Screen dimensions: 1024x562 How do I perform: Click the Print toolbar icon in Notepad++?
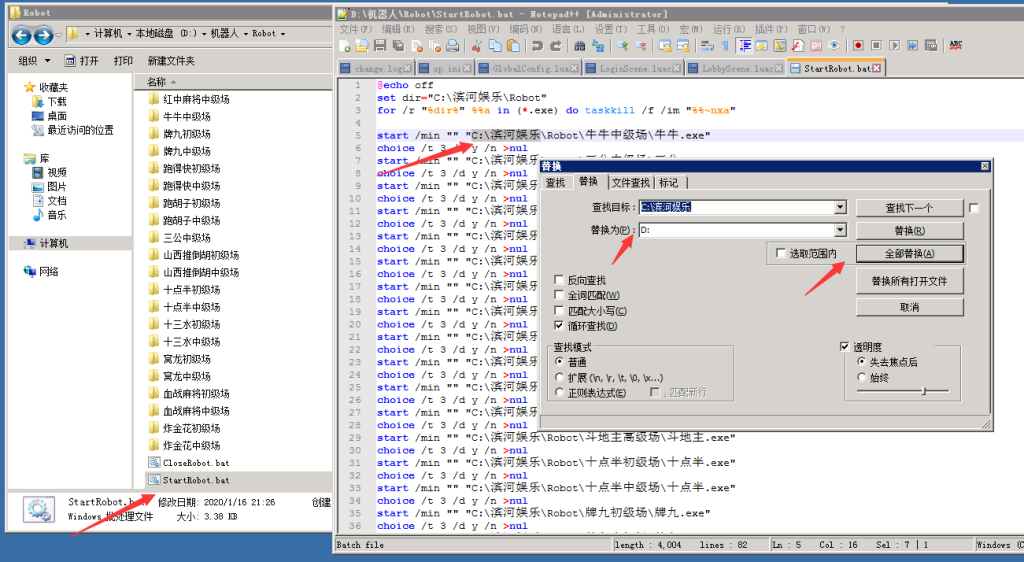[x=452, y=46]
